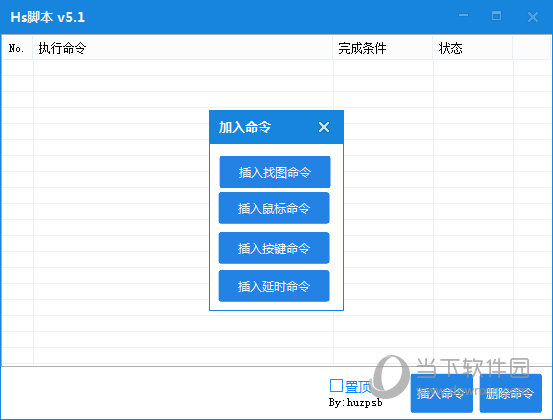Screen dimensions: 553x420
Task: Maximize the Hs脚本 window
Action: 496,16
